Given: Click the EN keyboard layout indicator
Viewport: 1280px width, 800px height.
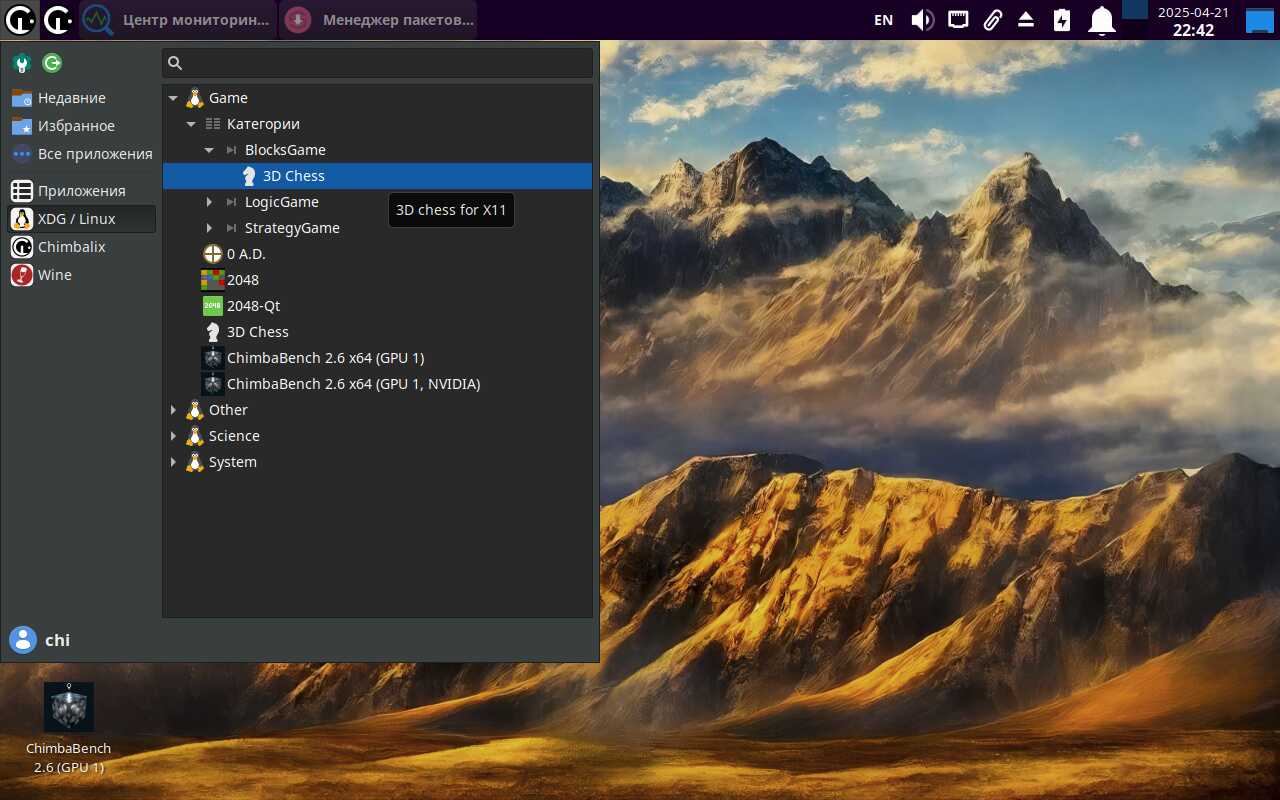Looking at the screenshot, I should click(883, 20).
